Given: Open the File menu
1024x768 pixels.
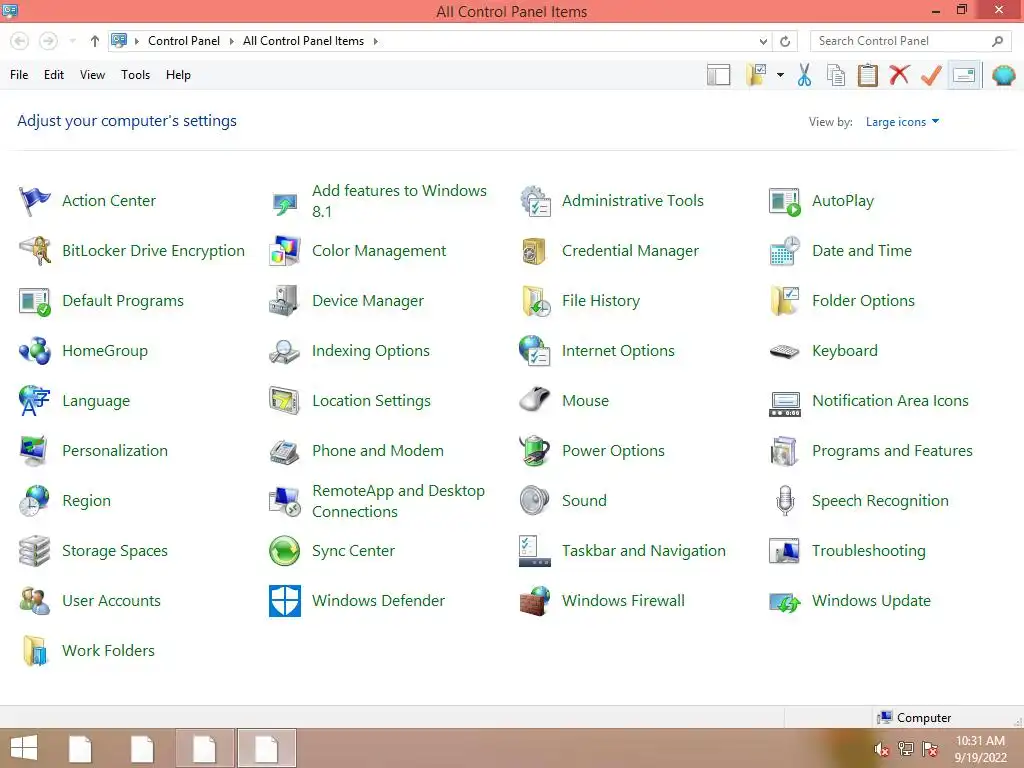Looking at the screenshot, I should (x=19, y=75).
